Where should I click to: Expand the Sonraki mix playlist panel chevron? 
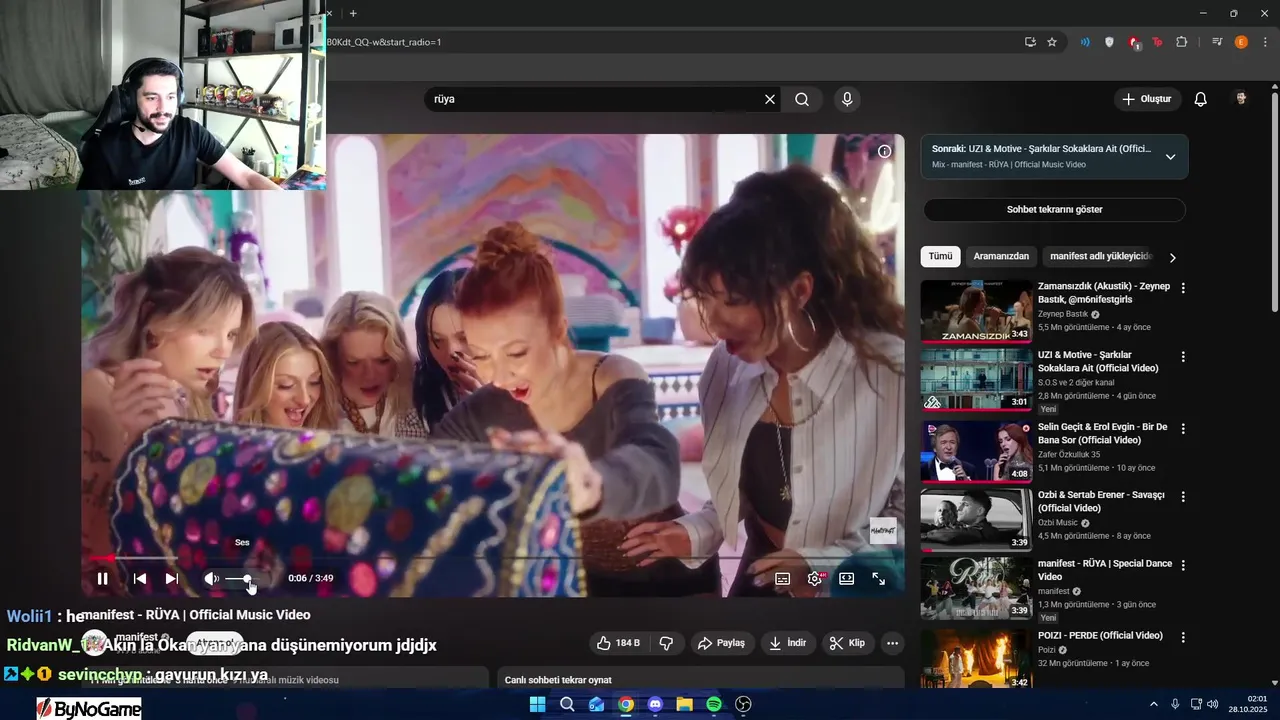1170,157
